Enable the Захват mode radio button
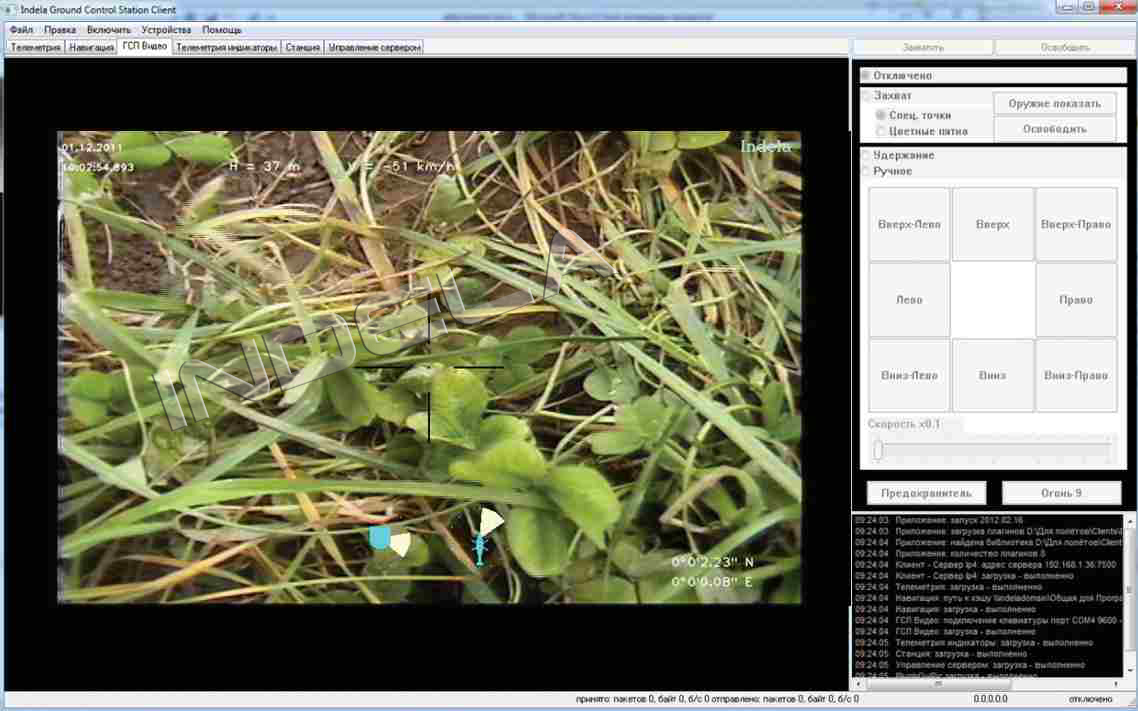The width and height of the screenshot is (1138, 711). (866, 96)
